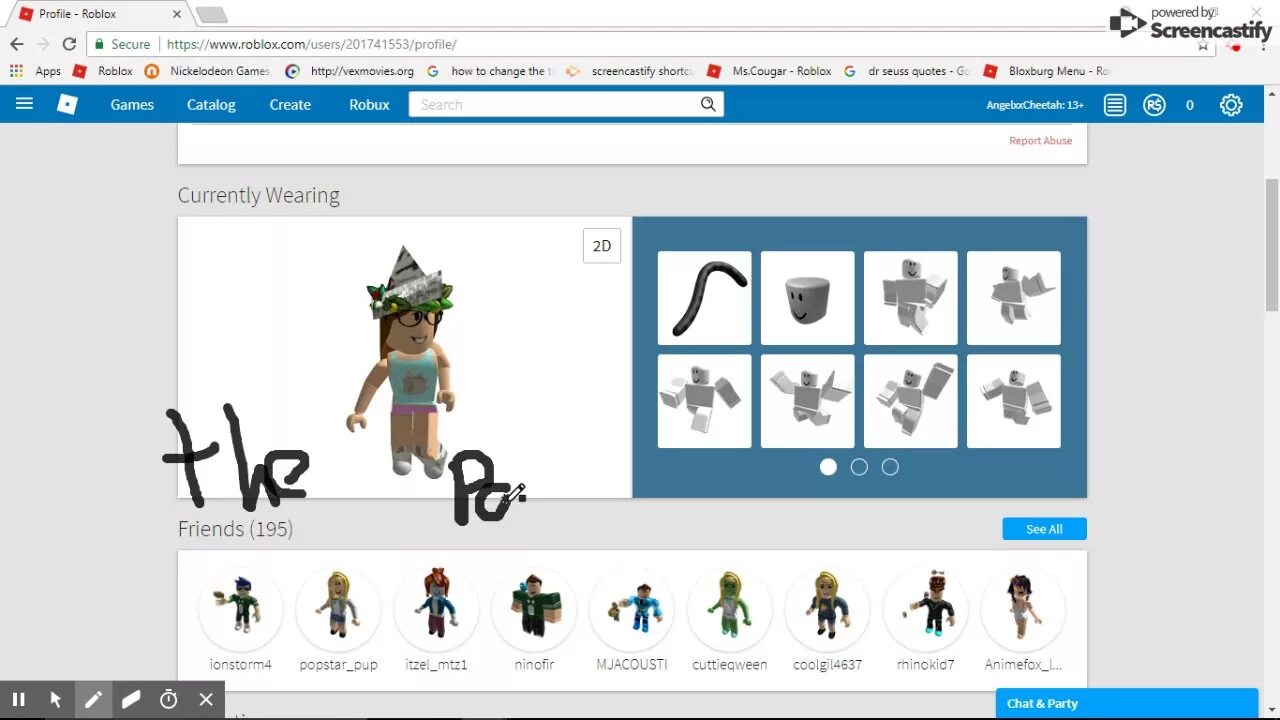The width and height of the screenshot is (1280, 720).
Task: Open the Games nav item
Action: [132, 104]
